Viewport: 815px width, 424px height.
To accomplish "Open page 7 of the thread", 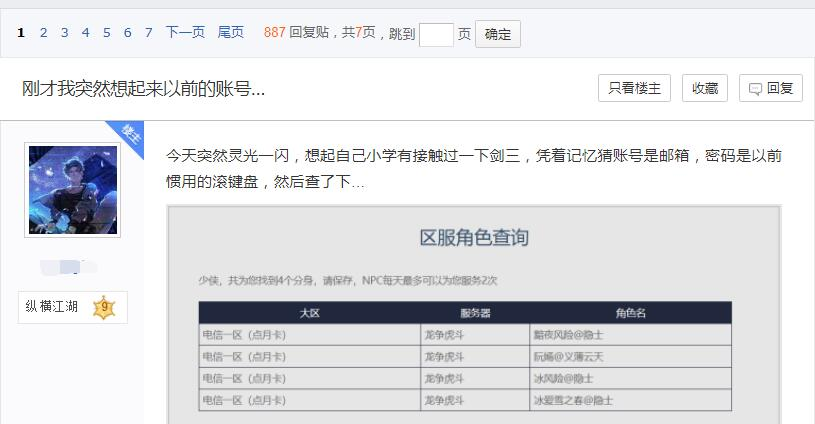I will point(149,33).
